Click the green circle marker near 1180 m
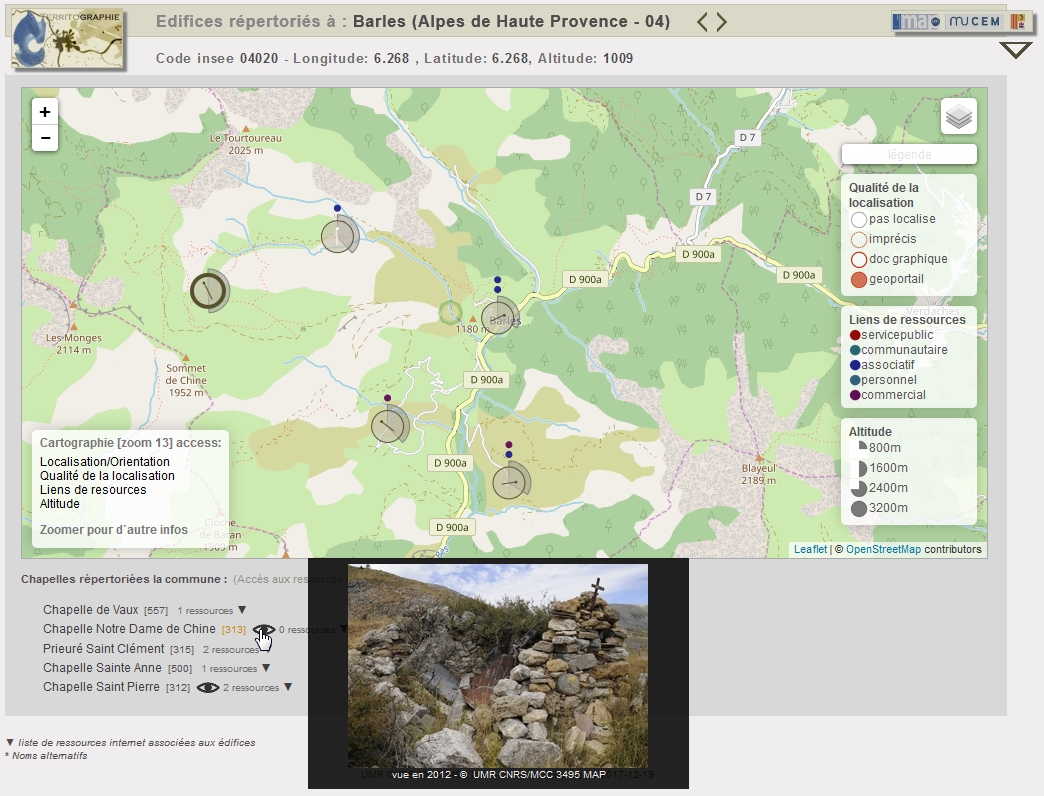Screen dimensions: 1044x796 [x=450, y=311]
